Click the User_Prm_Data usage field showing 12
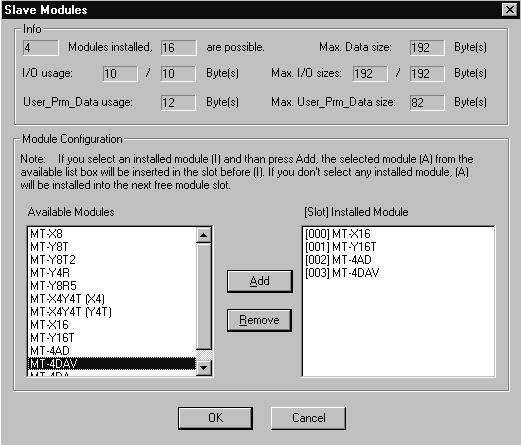This screenshot has width=521, height=445. tap(178, 102)
